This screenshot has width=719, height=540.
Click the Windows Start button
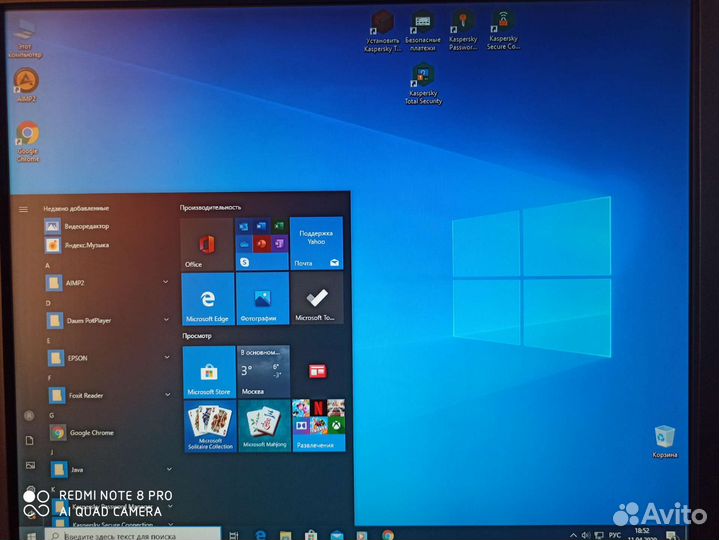point(31,535)
